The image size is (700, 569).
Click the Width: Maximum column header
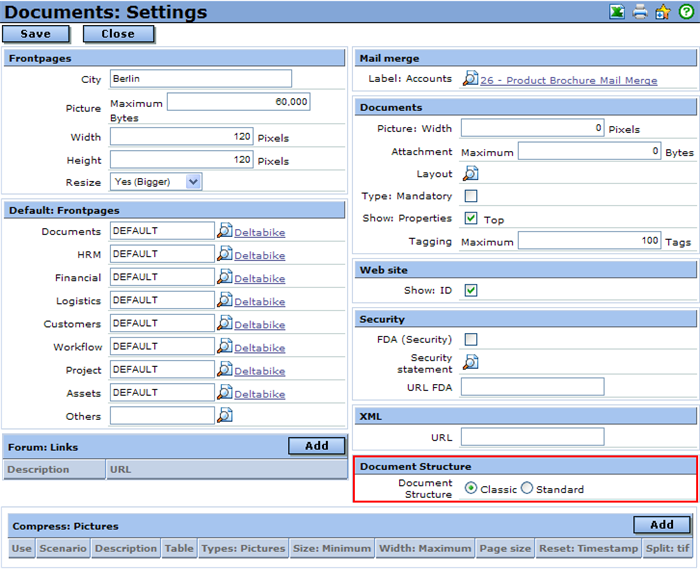click(x=425, y=548)
